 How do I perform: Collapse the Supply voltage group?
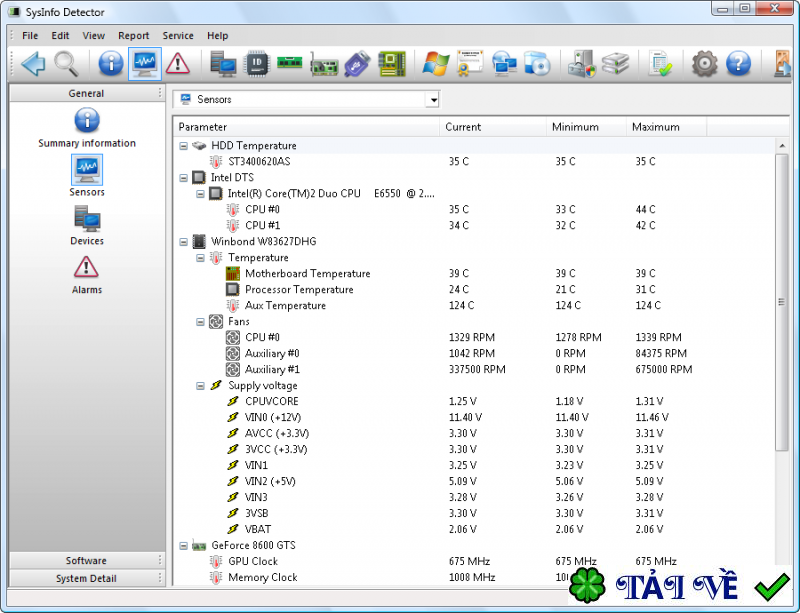coord(201,386)
